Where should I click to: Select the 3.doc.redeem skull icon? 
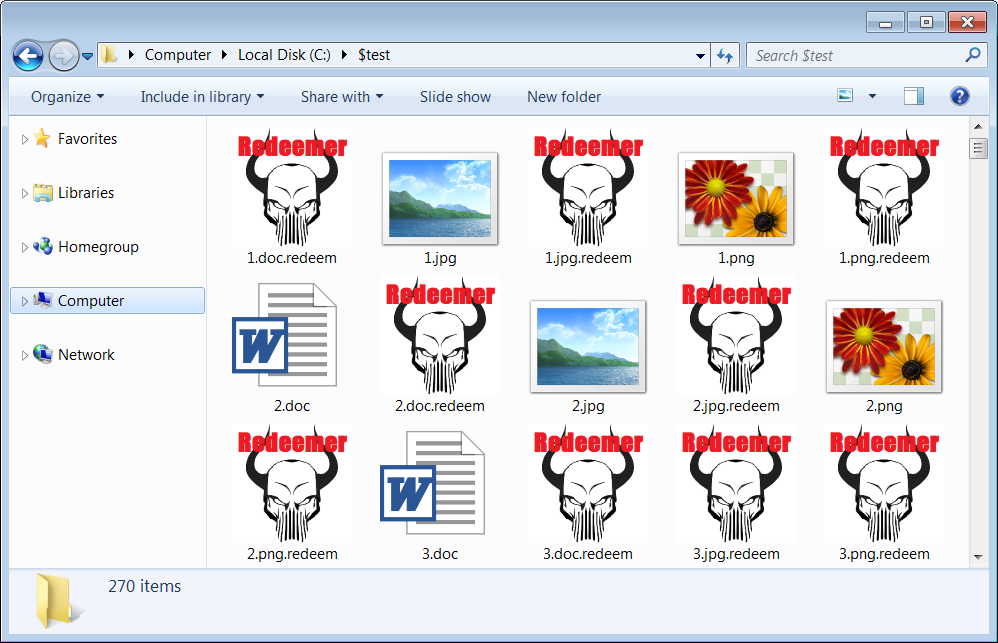588,483
